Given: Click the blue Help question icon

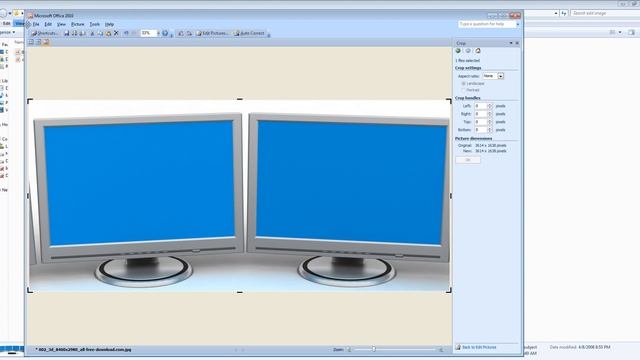Looking at the screenshot, I should [x=165, y=33].
